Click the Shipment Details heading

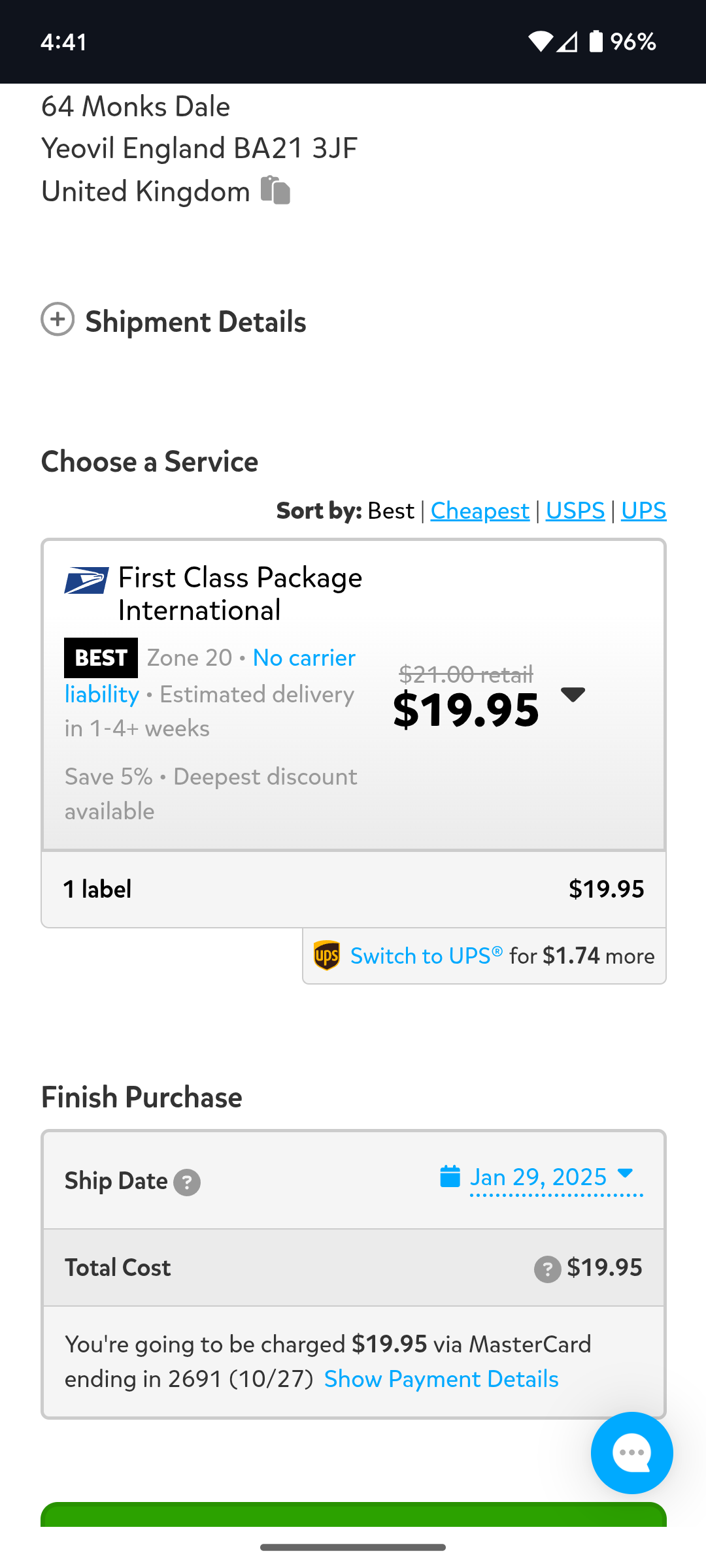[x=196, y=321]
